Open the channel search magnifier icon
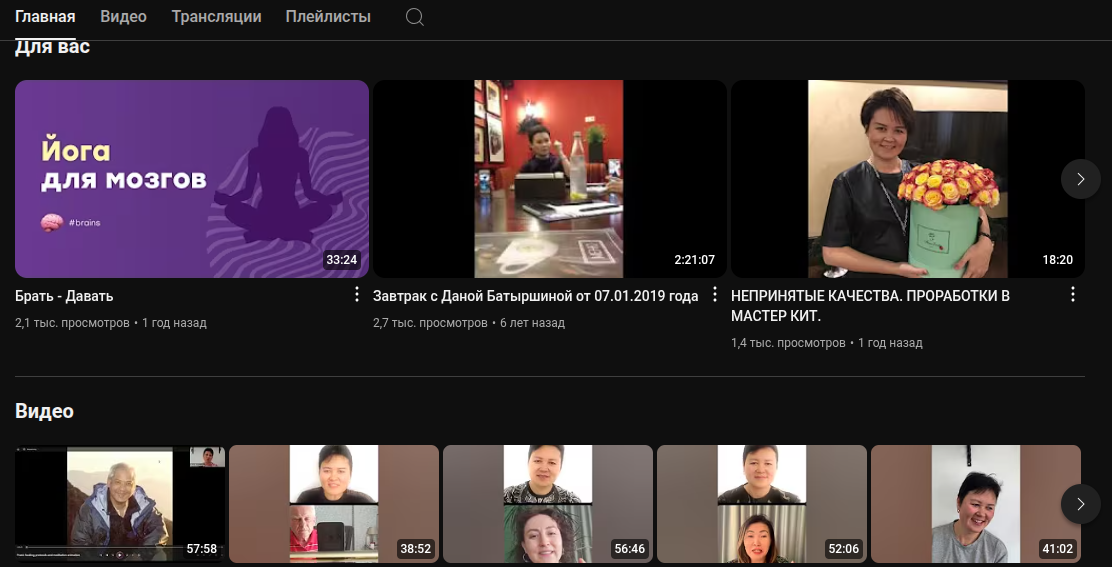 click(415, 17)
